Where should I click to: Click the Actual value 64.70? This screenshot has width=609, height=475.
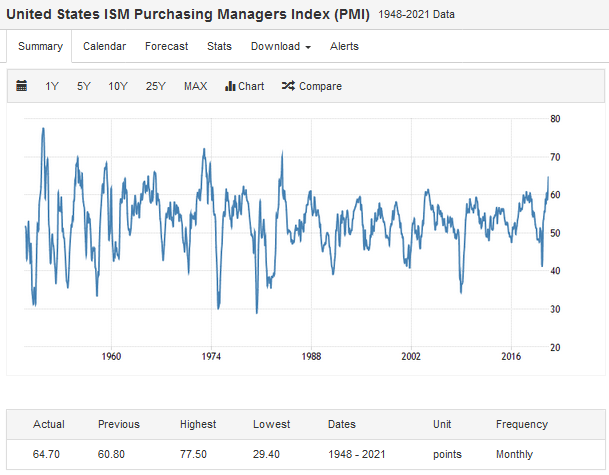tap(46, 454)
